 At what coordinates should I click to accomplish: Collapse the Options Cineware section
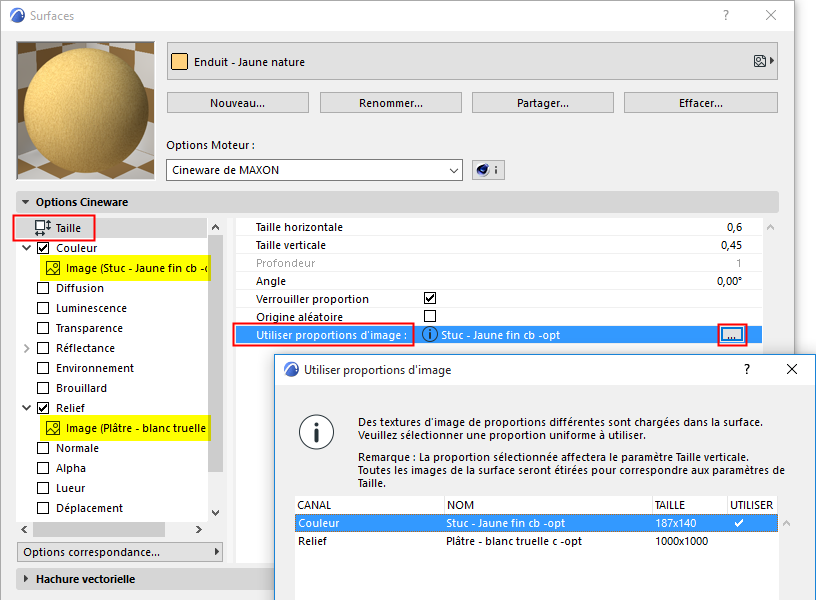pyautogui.click(x=26, y=202)
